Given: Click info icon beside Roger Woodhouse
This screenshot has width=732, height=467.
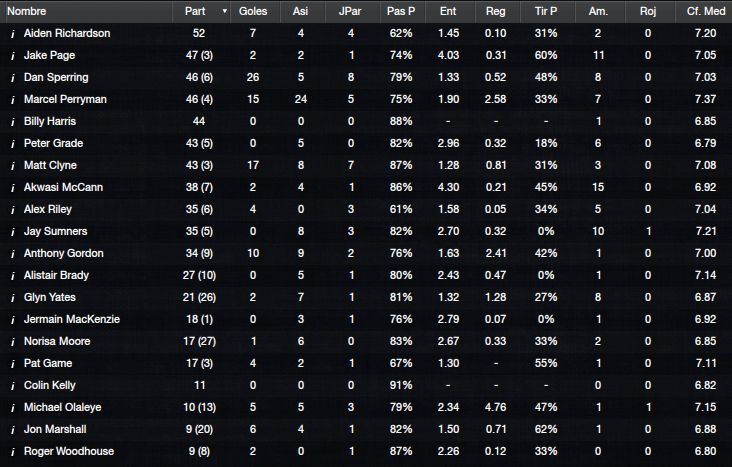Looking at the screenshot, I should pyautogui.click(x=13, y=452).
